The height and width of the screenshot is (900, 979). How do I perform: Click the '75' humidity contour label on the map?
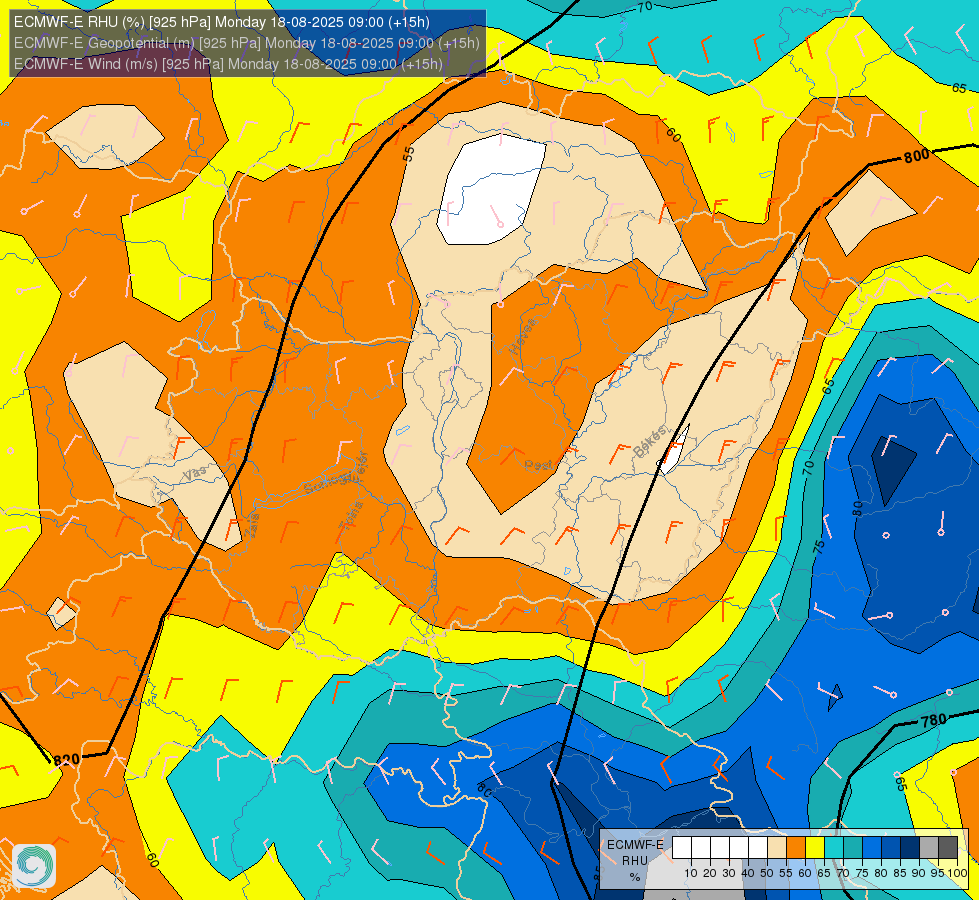820,547
